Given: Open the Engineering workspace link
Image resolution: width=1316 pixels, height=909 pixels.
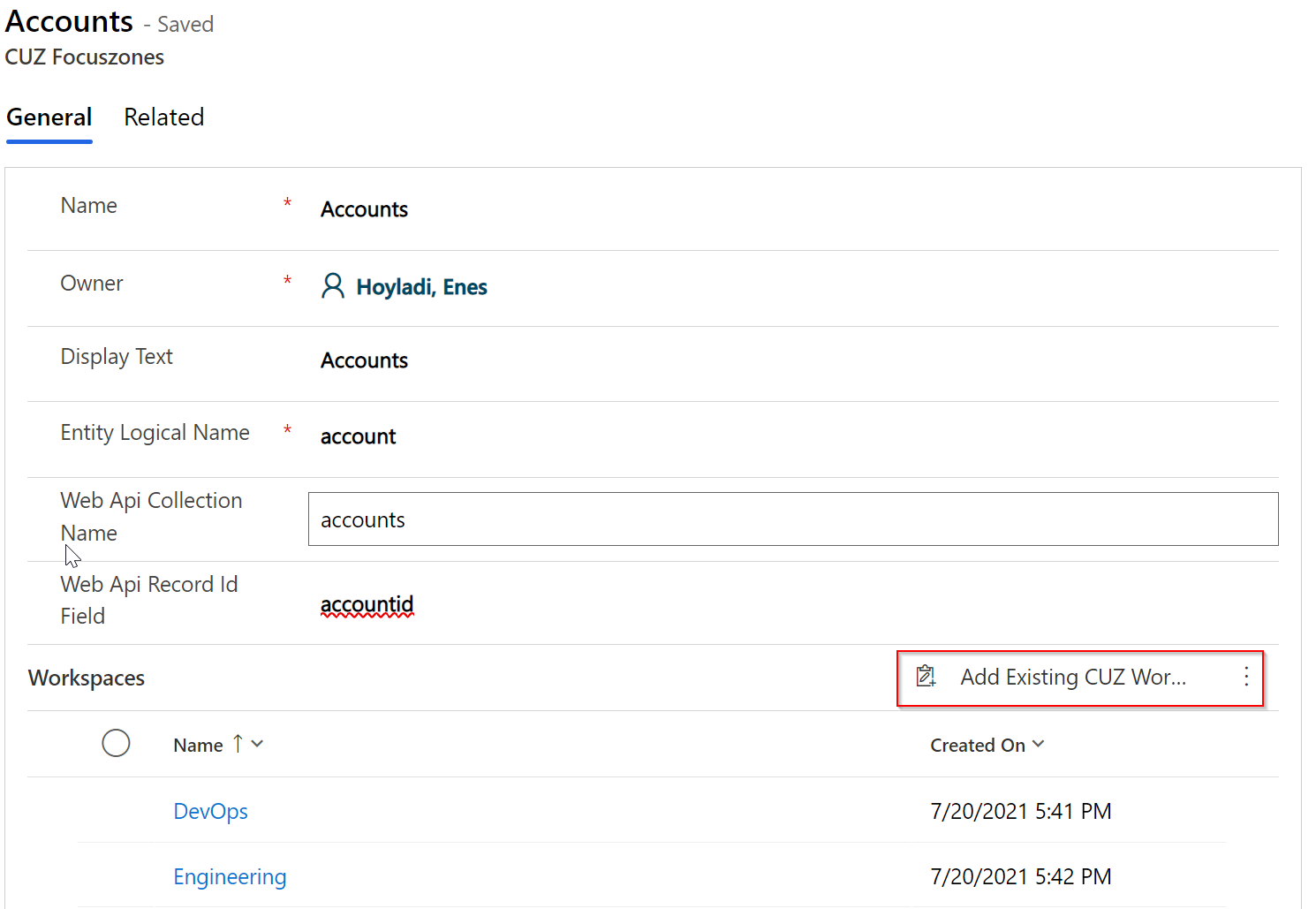Looking at the screenshot, I should (x=230, y=876).
